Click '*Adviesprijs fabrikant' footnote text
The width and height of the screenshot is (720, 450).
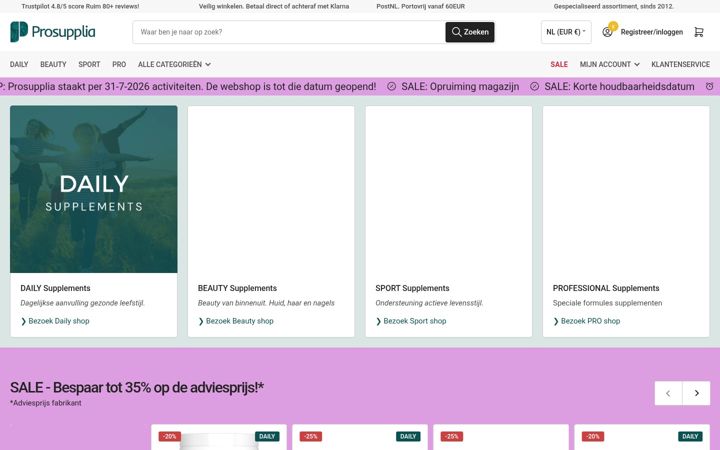click(x=46, y=403)
